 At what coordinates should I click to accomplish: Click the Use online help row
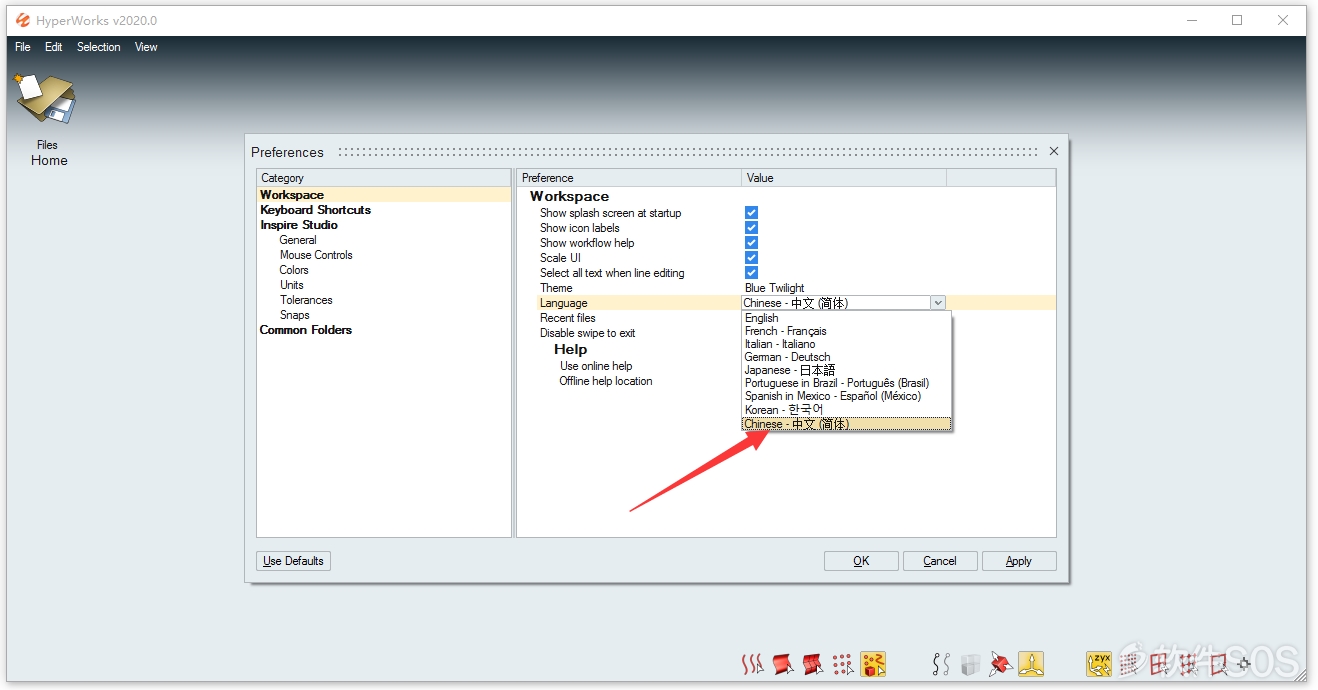point(596,366)
